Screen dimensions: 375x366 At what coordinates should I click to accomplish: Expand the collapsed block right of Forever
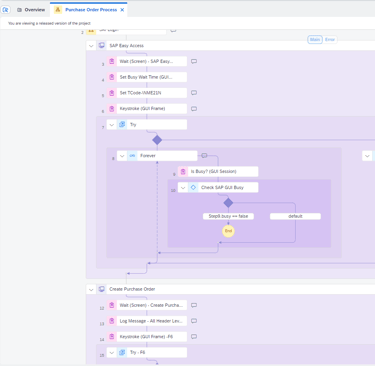(x=367, y=156)
